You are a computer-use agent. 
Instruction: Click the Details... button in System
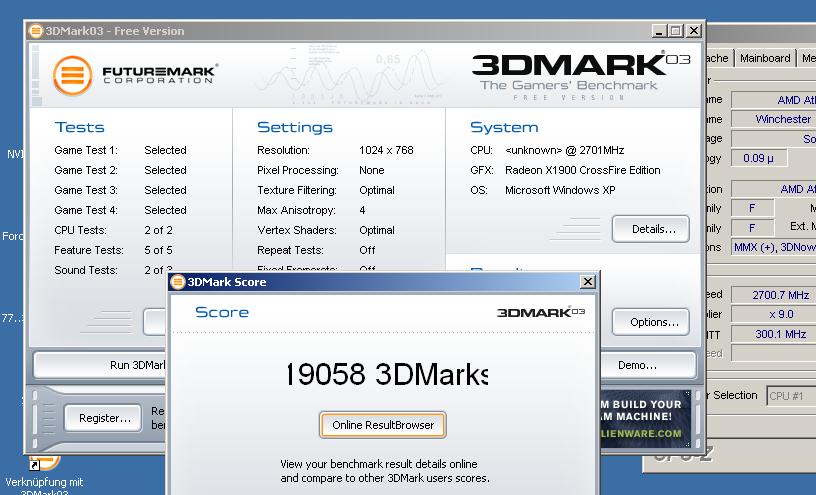(x=651, y=229)
